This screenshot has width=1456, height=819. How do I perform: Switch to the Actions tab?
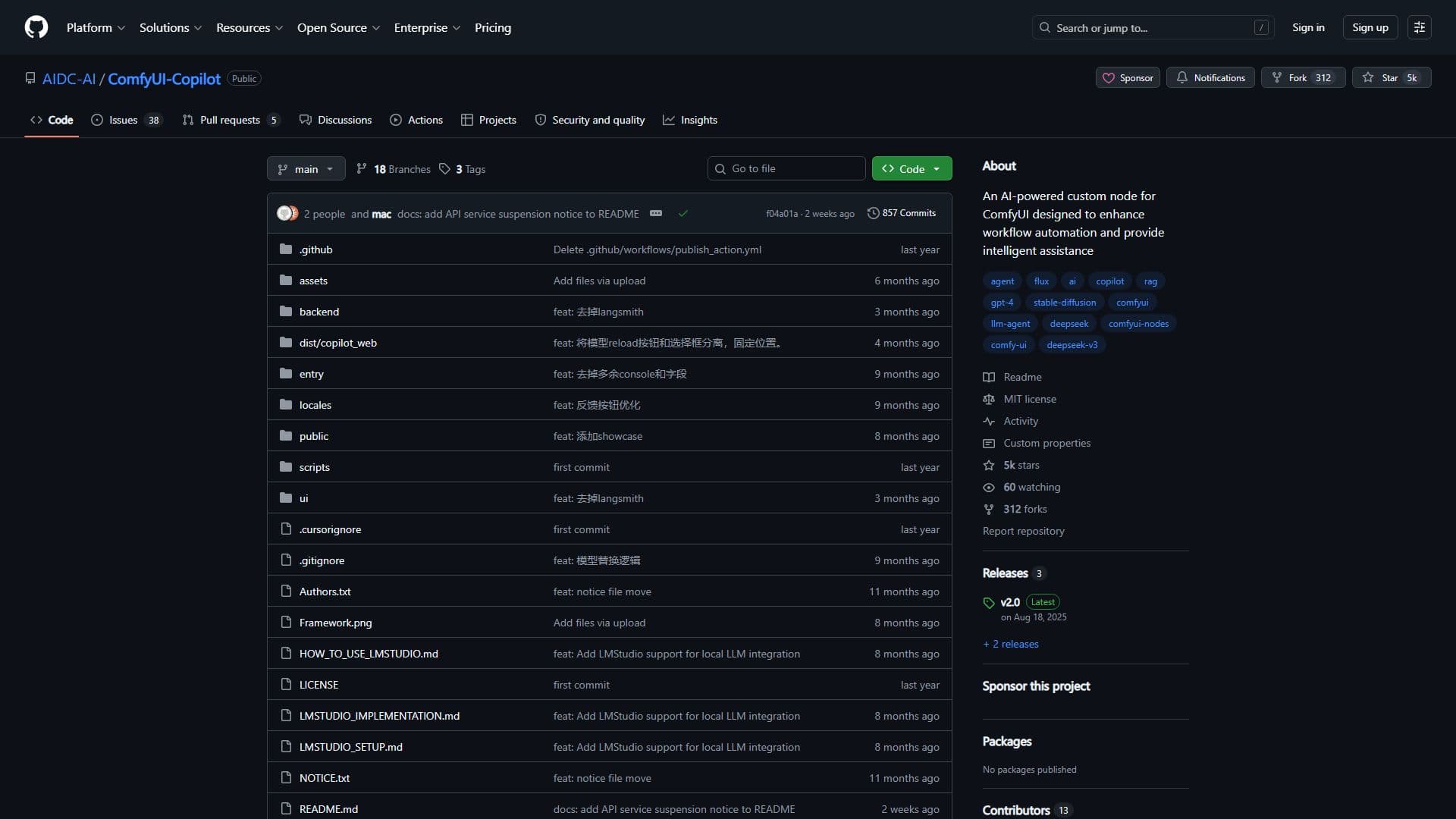point(416,120)
